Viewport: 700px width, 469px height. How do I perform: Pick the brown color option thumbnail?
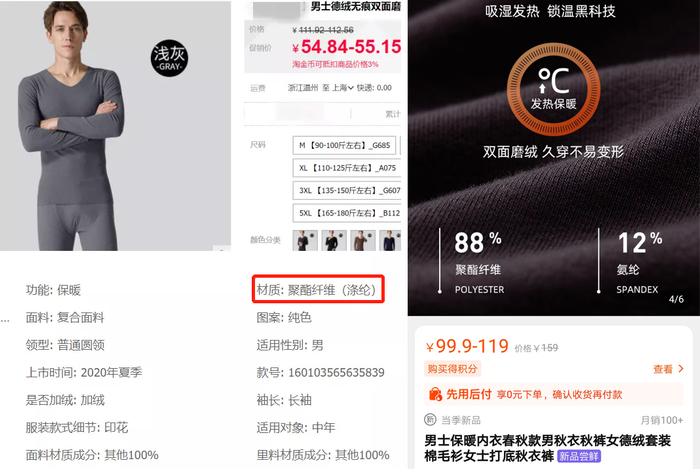tap(362, 240)
